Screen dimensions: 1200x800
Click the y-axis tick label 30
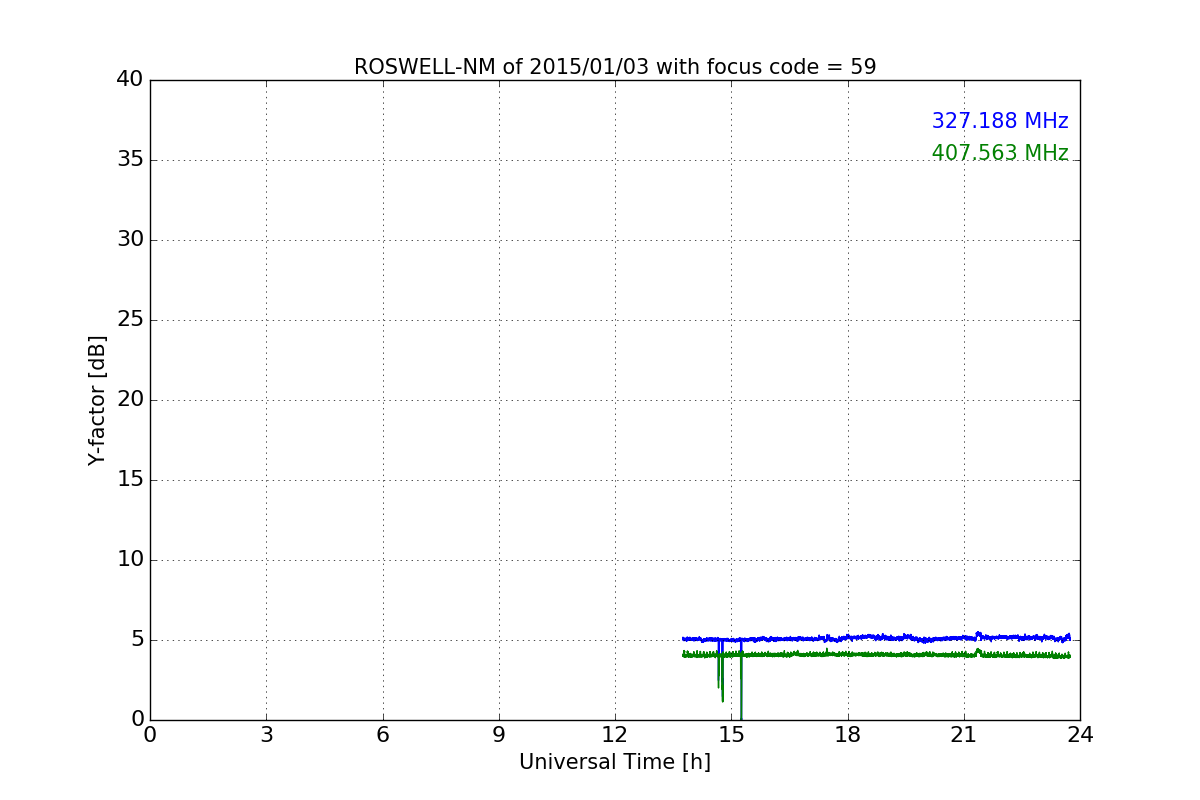(130, 240)
